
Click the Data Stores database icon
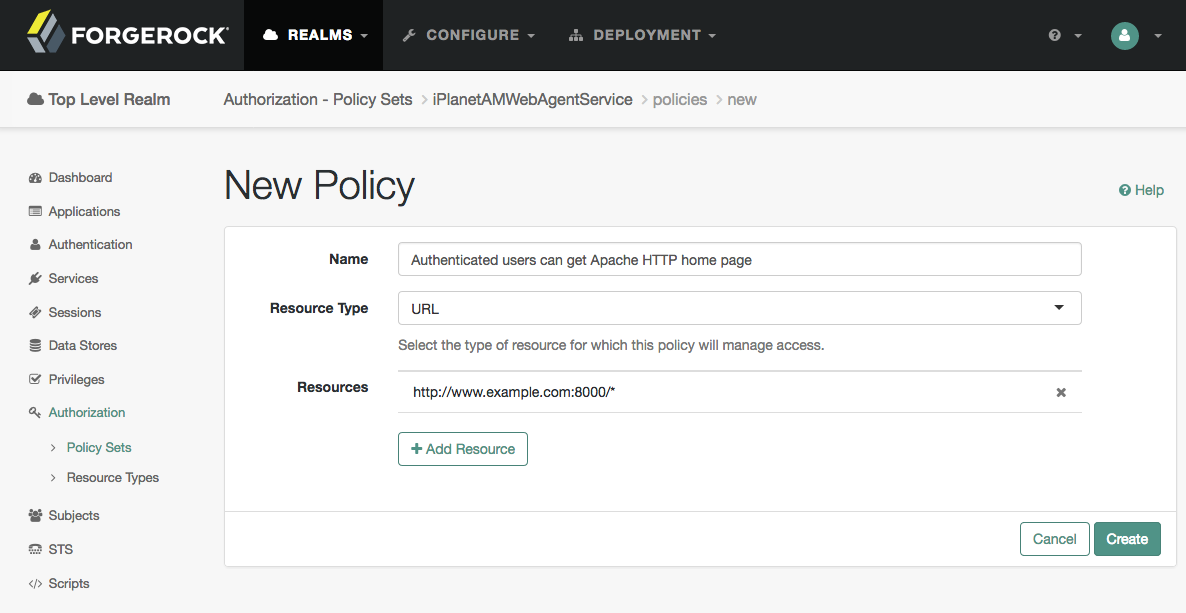click(x=35, y=346)
